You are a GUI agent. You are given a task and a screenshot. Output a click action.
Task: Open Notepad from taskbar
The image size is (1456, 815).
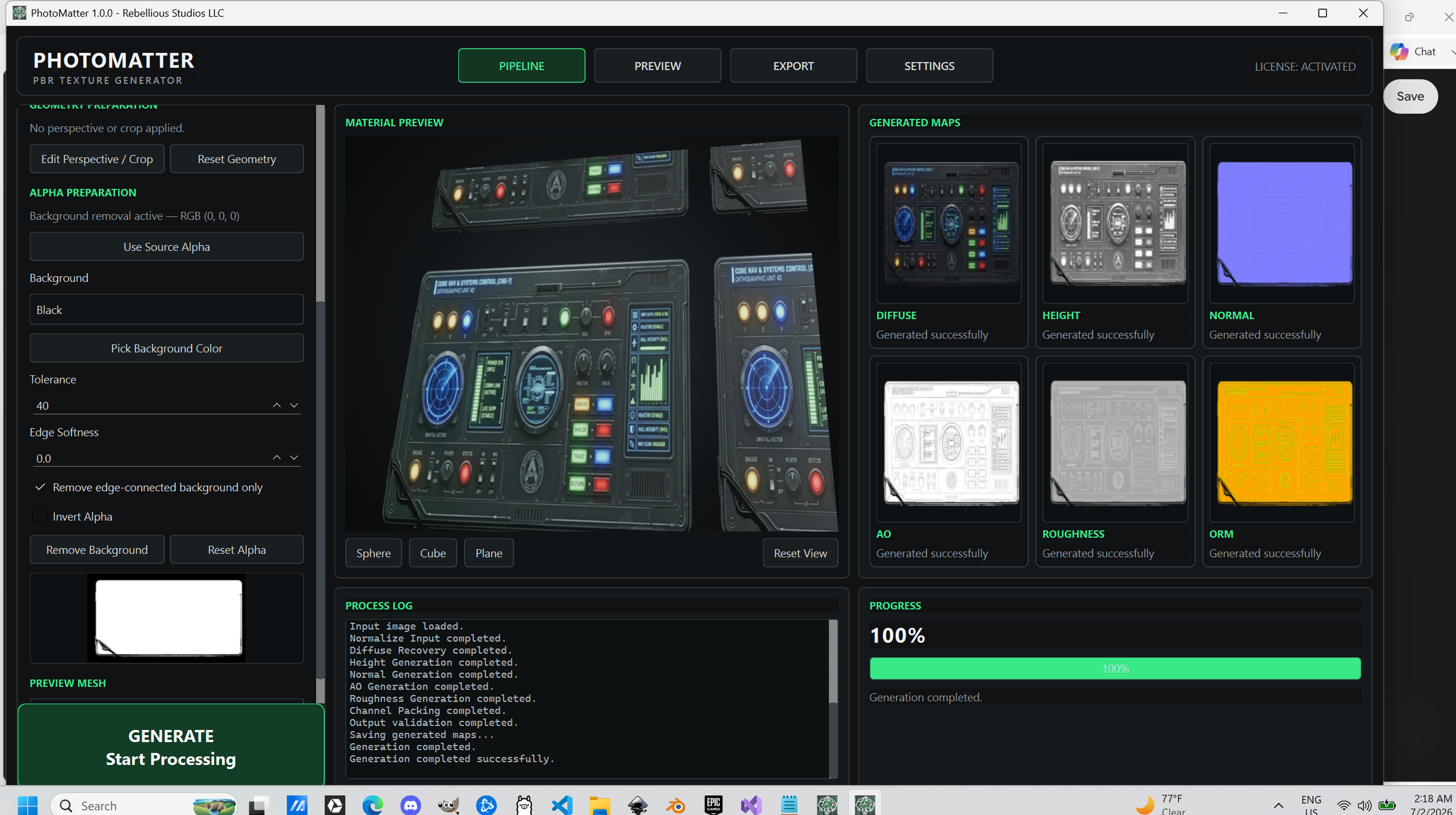(x=789, y=805)
